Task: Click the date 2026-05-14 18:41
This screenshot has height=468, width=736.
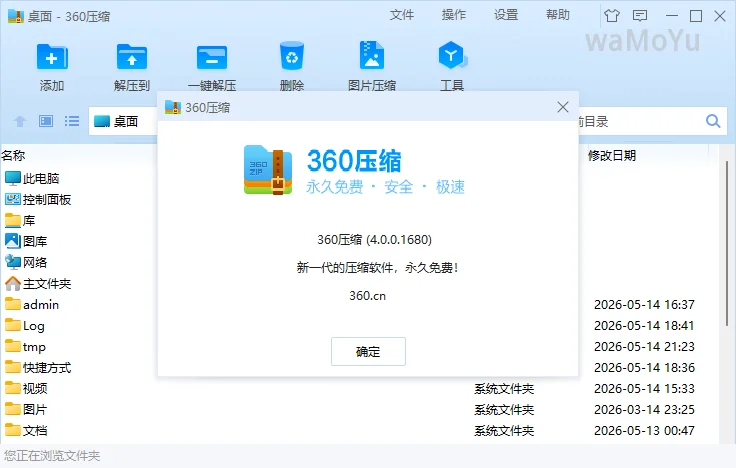Action: [x=644, y=326]
